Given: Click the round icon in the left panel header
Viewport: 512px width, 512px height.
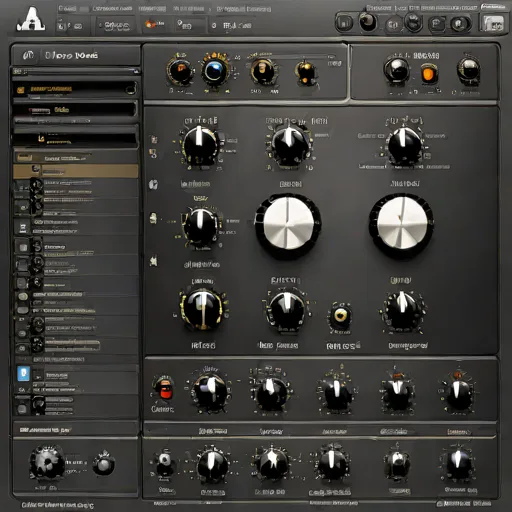Looking at the screenshot, I should [x=28, y=55].
